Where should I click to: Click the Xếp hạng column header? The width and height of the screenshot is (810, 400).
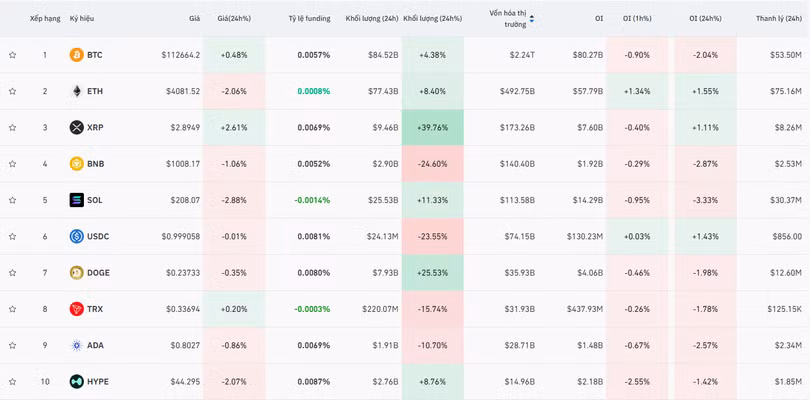pos(44,18)
